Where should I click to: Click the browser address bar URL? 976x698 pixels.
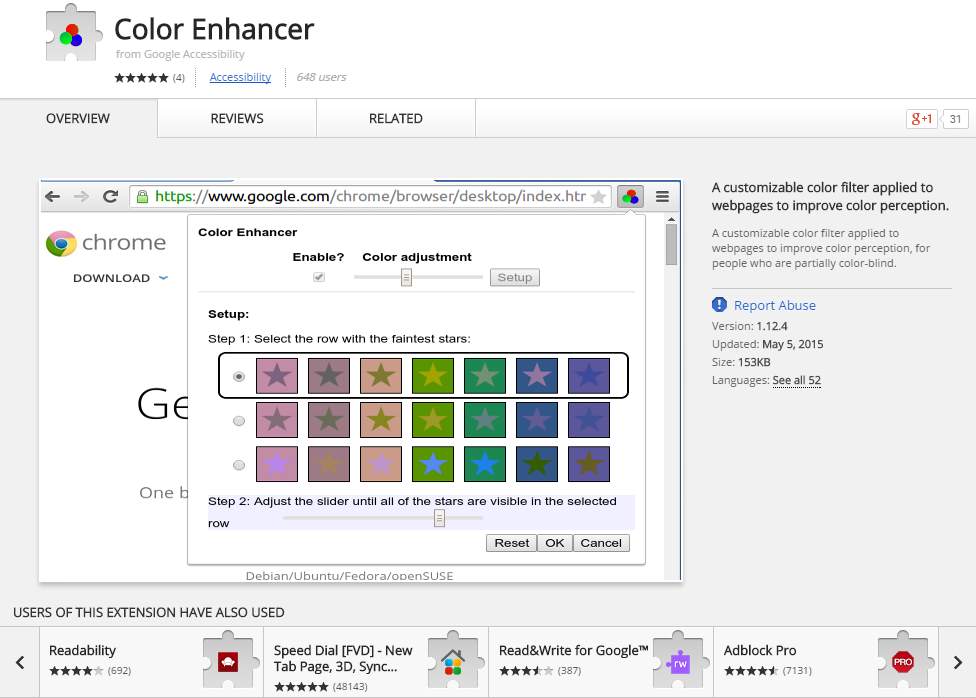[370, 197]
